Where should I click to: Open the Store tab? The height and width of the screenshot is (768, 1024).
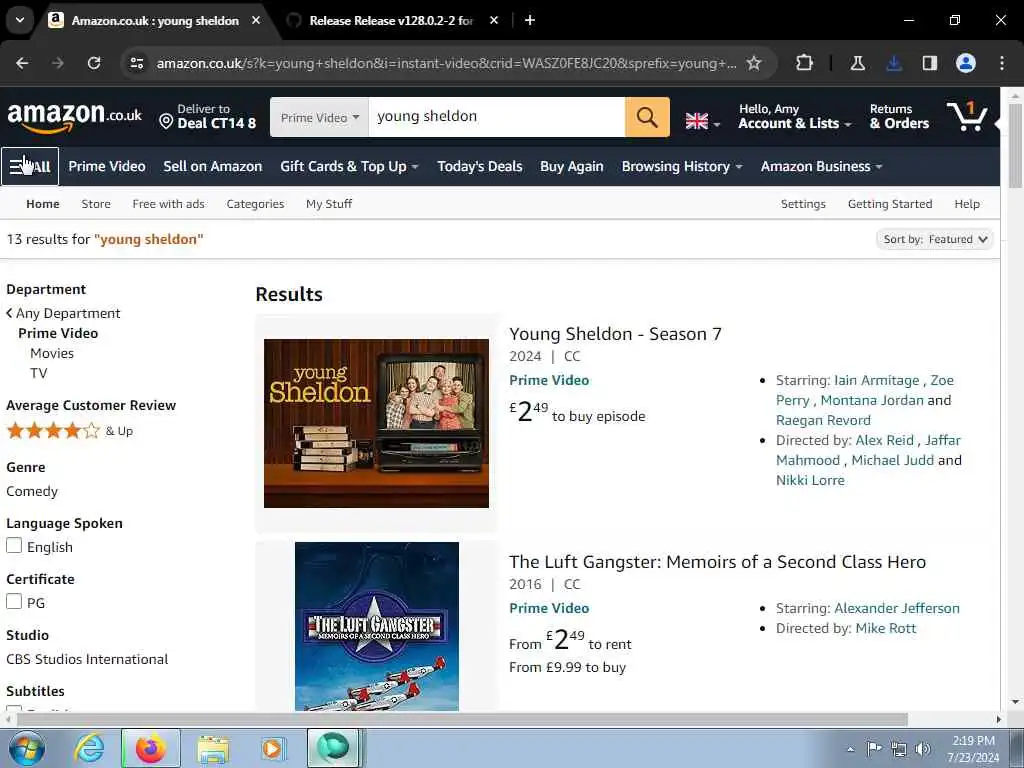point(96,204)
